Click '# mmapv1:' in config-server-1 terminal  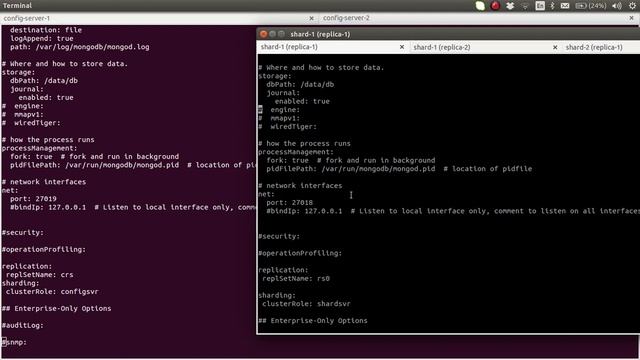(x=22, y=114)
